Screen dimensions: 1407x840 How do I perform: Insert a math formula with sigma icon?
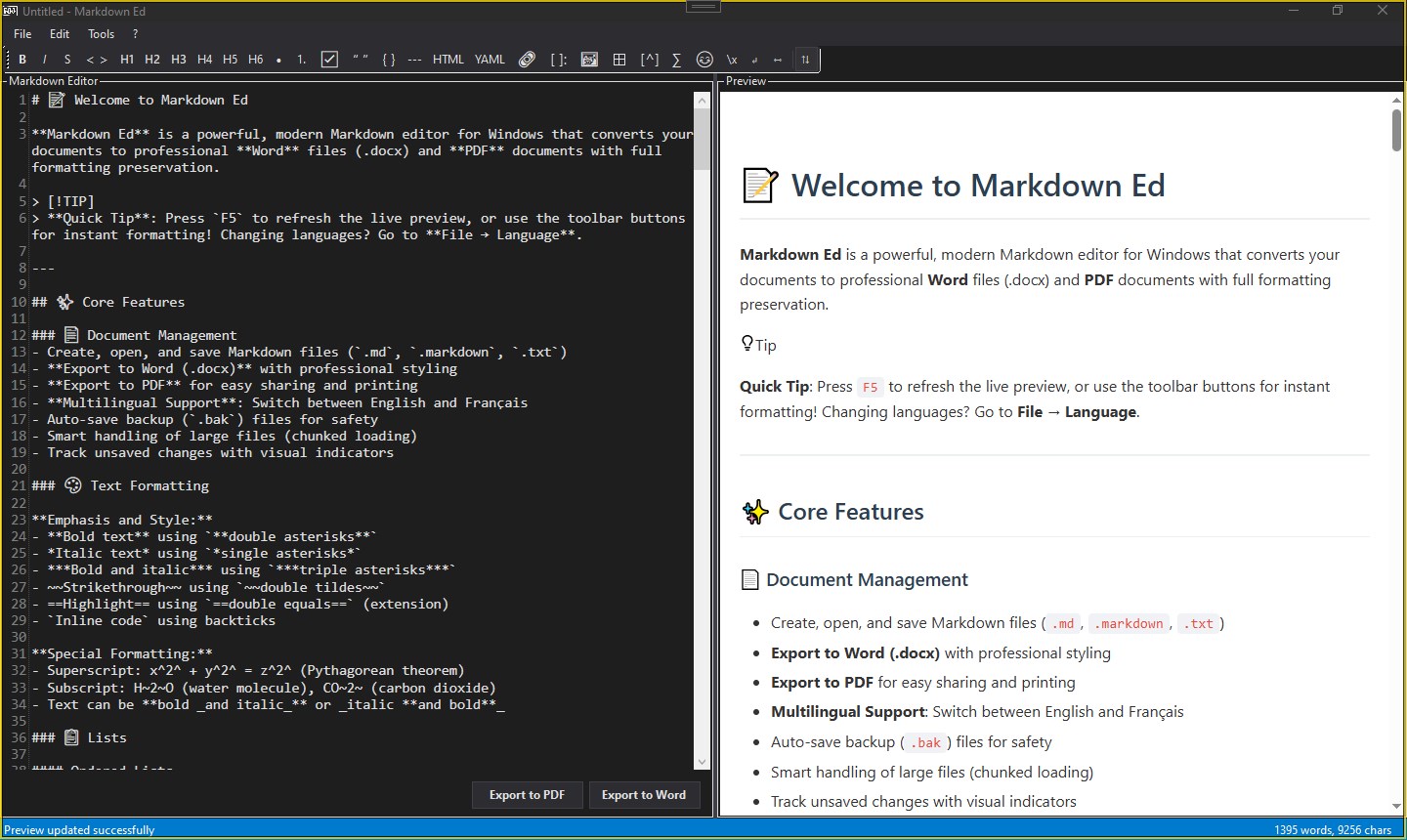pos(676,60)
